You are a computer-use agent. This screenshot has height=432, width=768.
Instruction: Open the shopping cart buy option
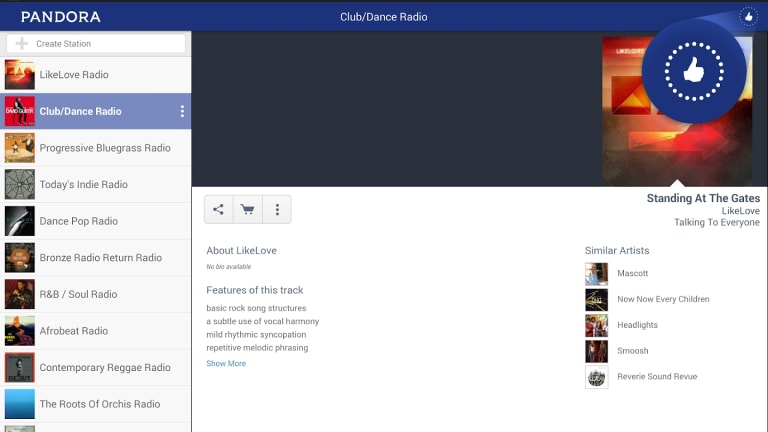247,210
